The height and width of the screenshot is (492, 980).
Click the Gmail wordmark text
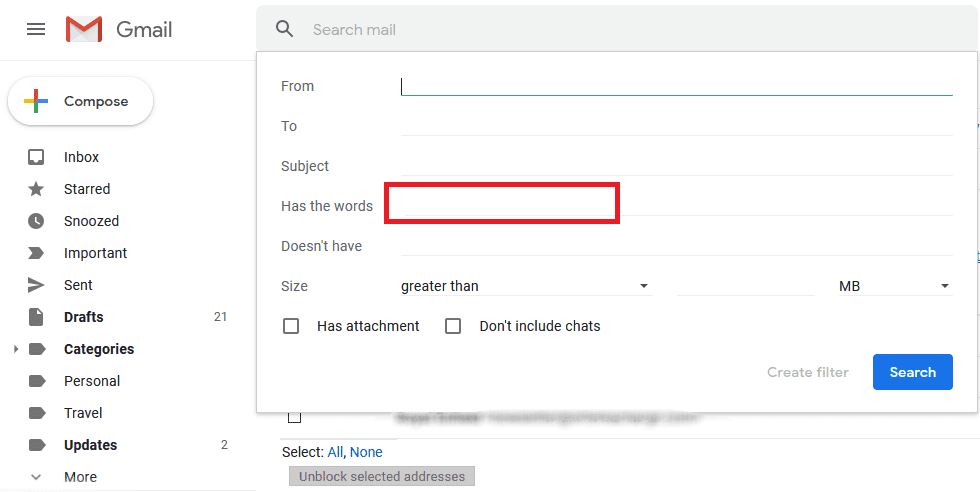[x=144, y=29]
